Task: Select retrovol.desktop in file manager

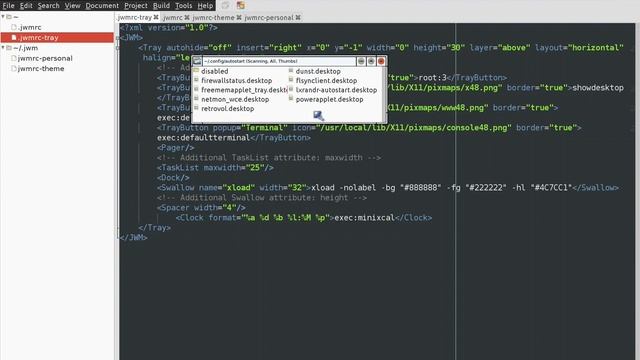Action: (x=227, y=109)
